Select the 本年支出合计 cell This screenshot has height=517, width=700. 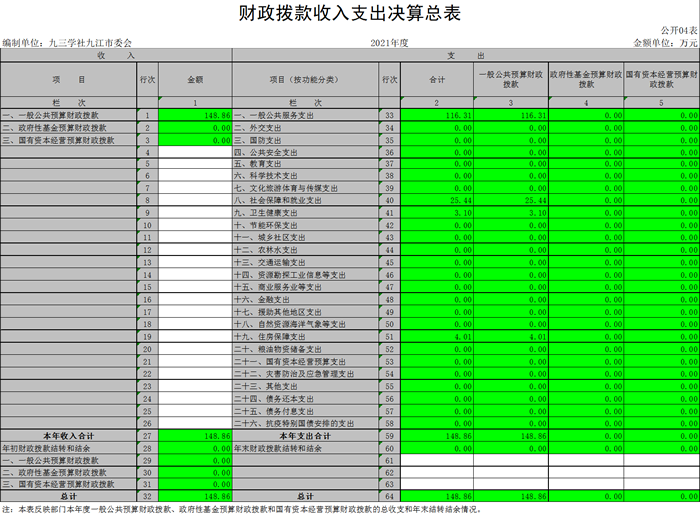coord(304,435)
